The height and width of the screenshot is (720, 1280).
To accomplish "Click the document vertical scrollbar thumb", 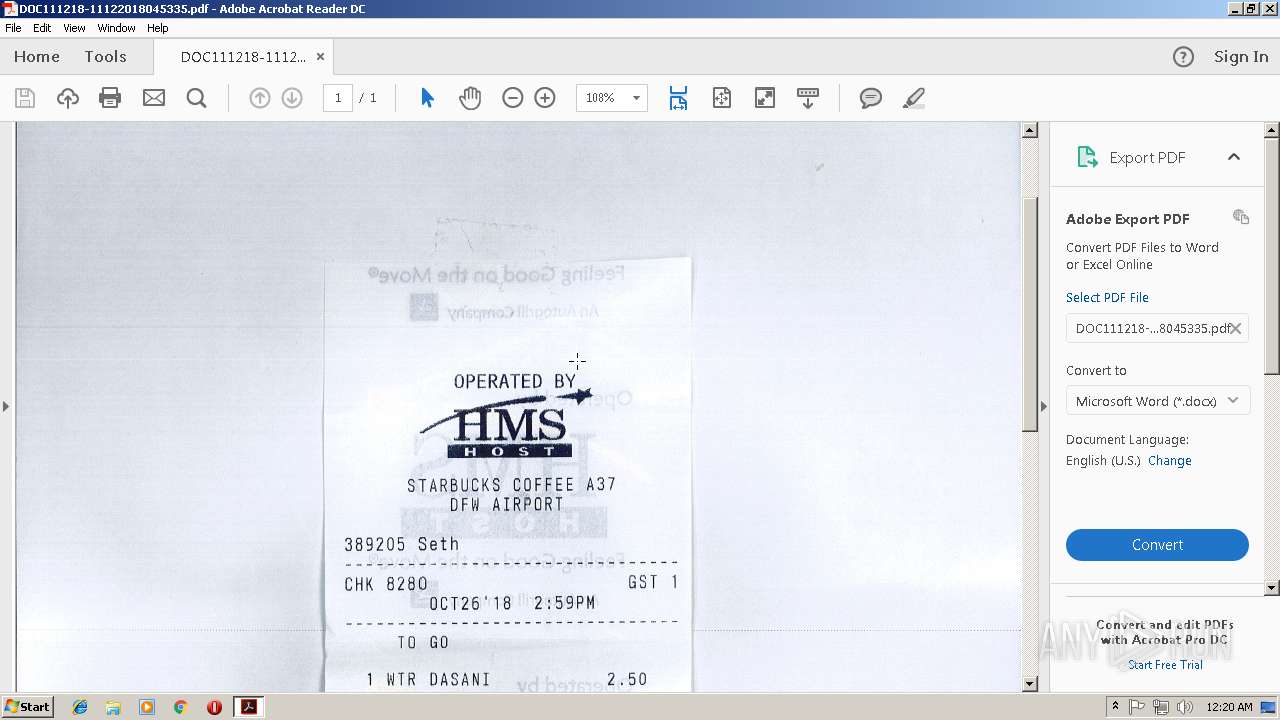I will [x=1030, y=314].
